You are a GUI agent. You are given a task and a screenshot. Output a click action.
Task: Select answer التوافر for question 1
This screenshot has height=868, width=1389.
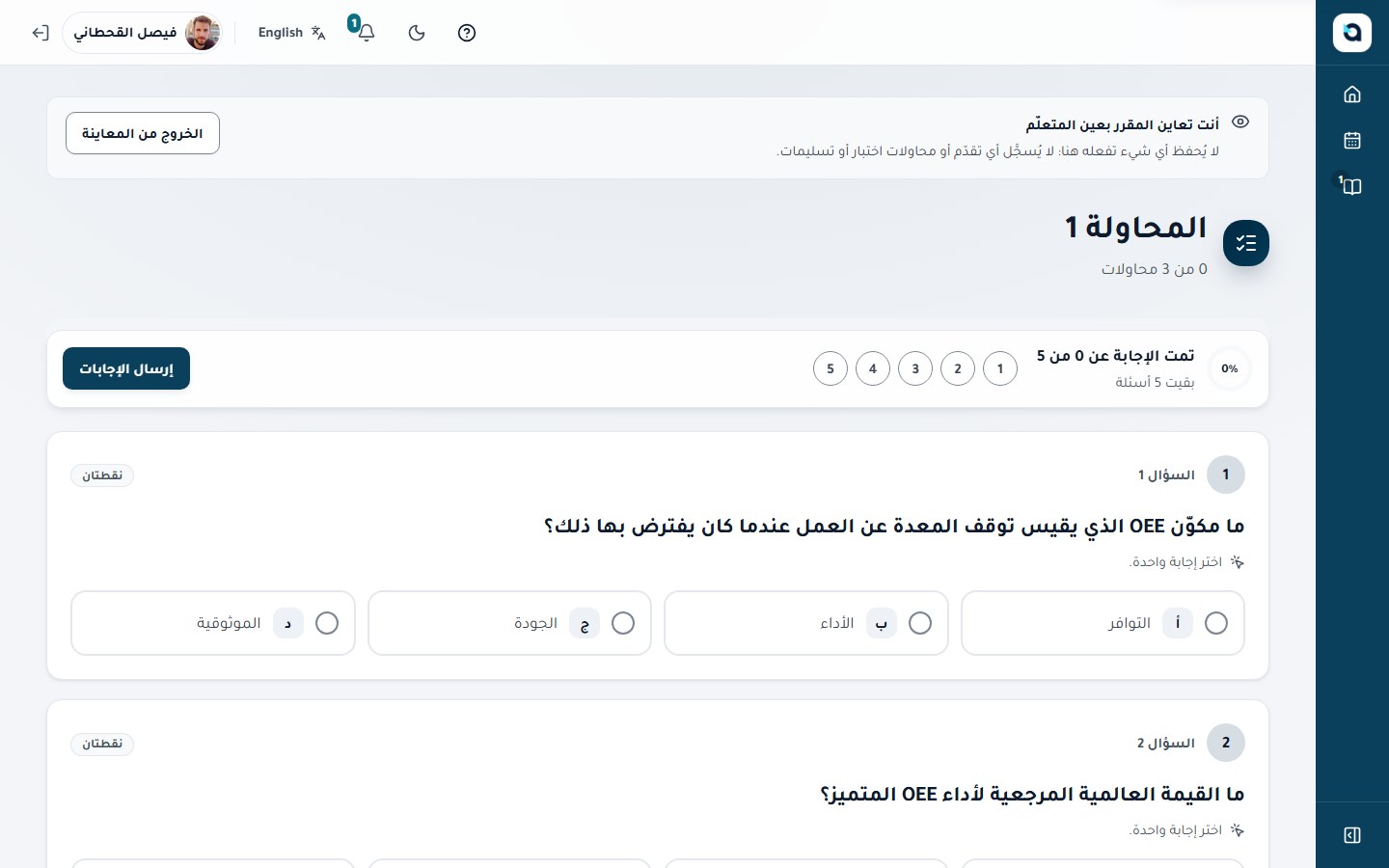[1103, 623]
